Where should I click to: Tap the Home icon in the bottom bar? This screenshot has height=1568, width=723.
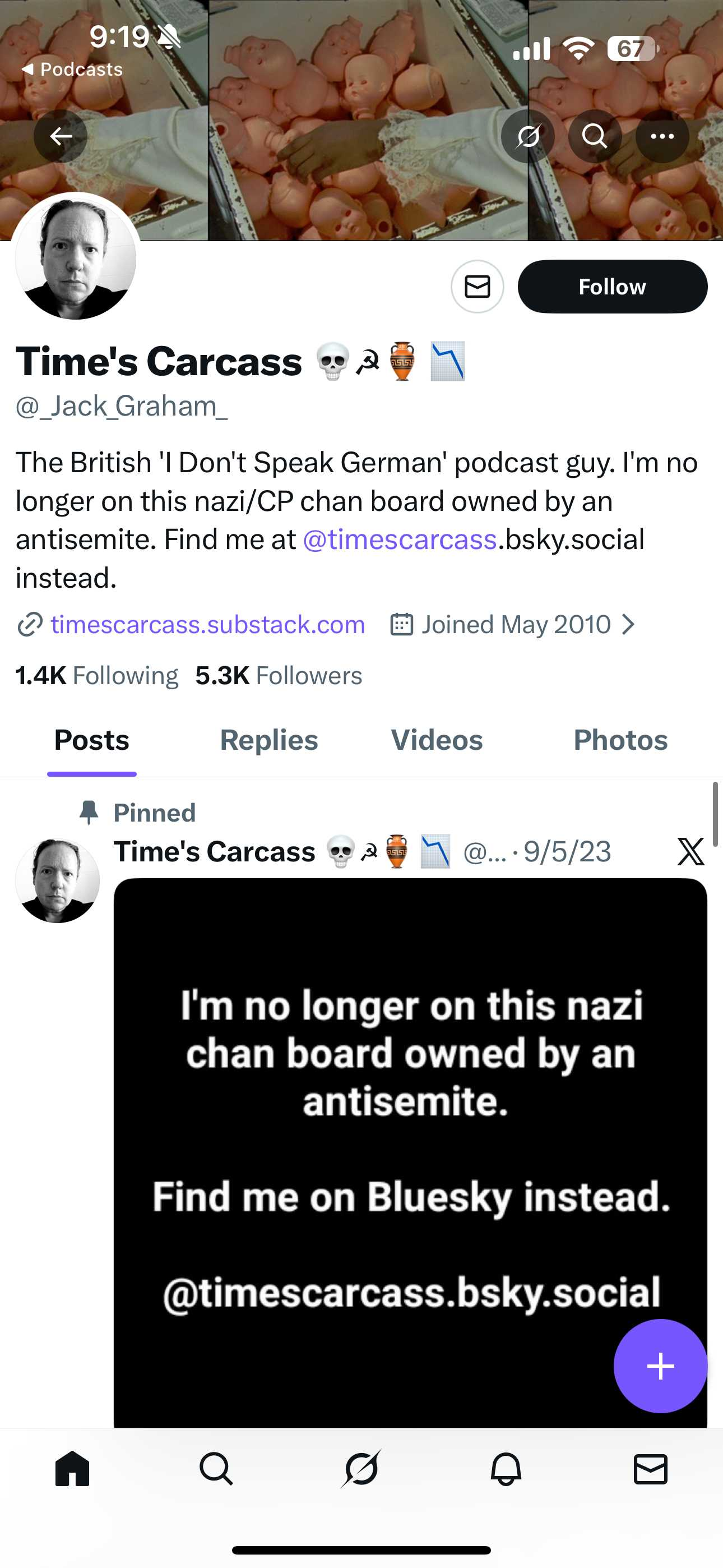click(x=72, y=1469)
